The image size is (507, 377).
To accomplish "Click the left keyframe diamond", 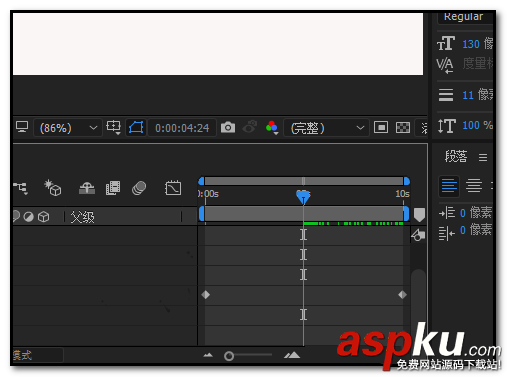I will click(206, 295).
